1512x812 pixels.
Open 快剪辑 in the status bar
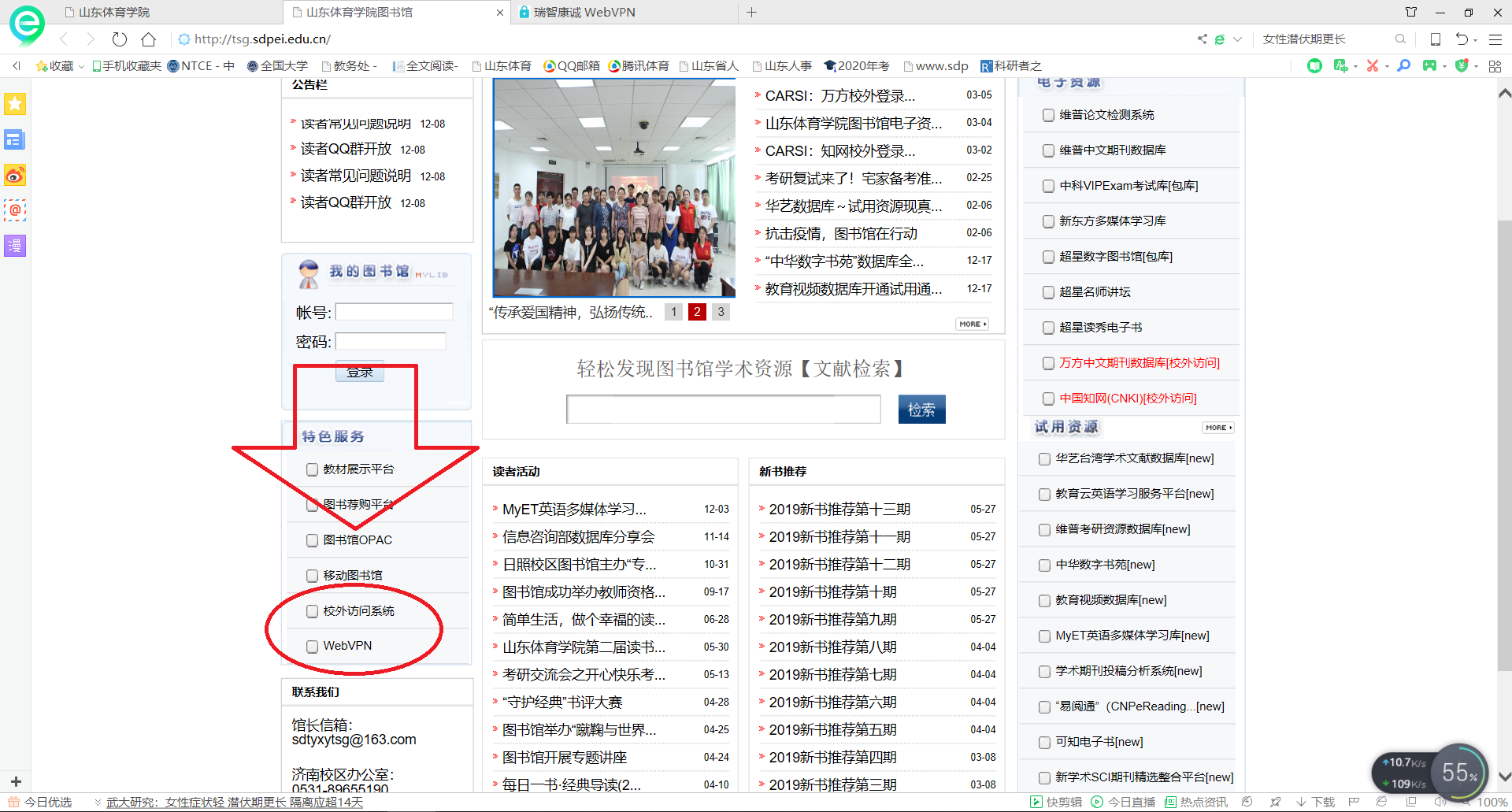point(1056,802)
